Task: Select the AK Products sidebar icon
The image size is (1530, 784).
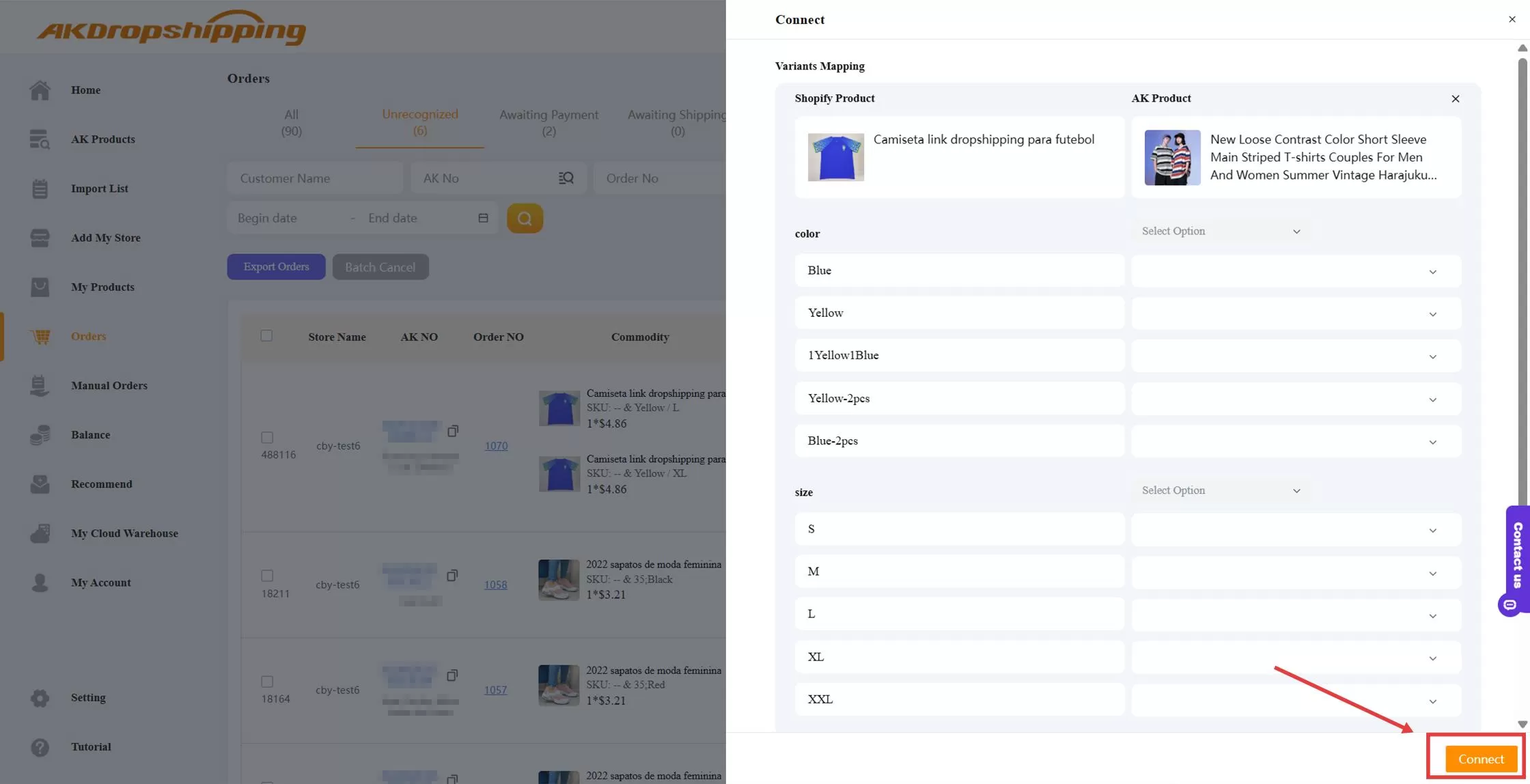Action: click(40, 139)
